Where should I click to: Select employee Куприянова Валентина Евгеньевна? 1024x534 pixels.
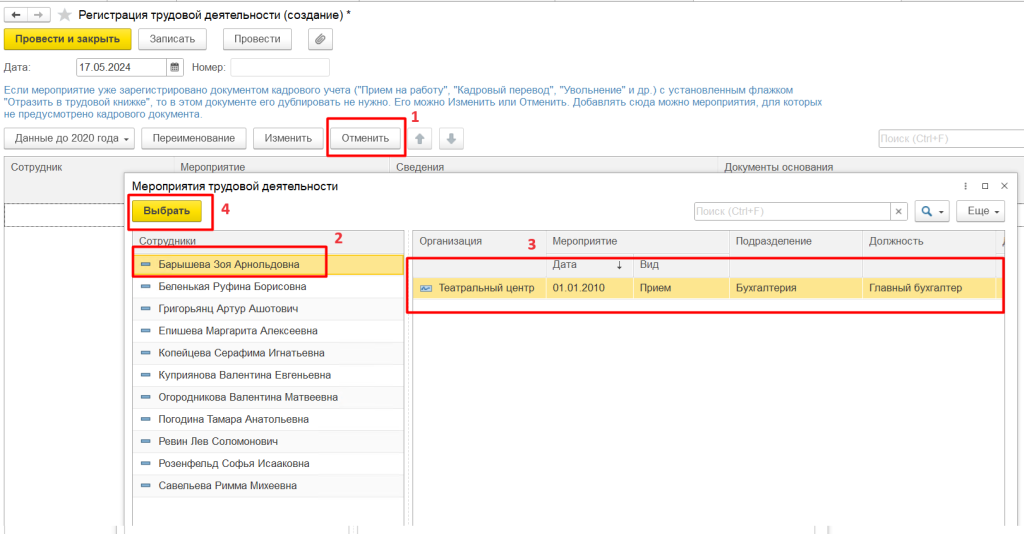tap(268, 375)
